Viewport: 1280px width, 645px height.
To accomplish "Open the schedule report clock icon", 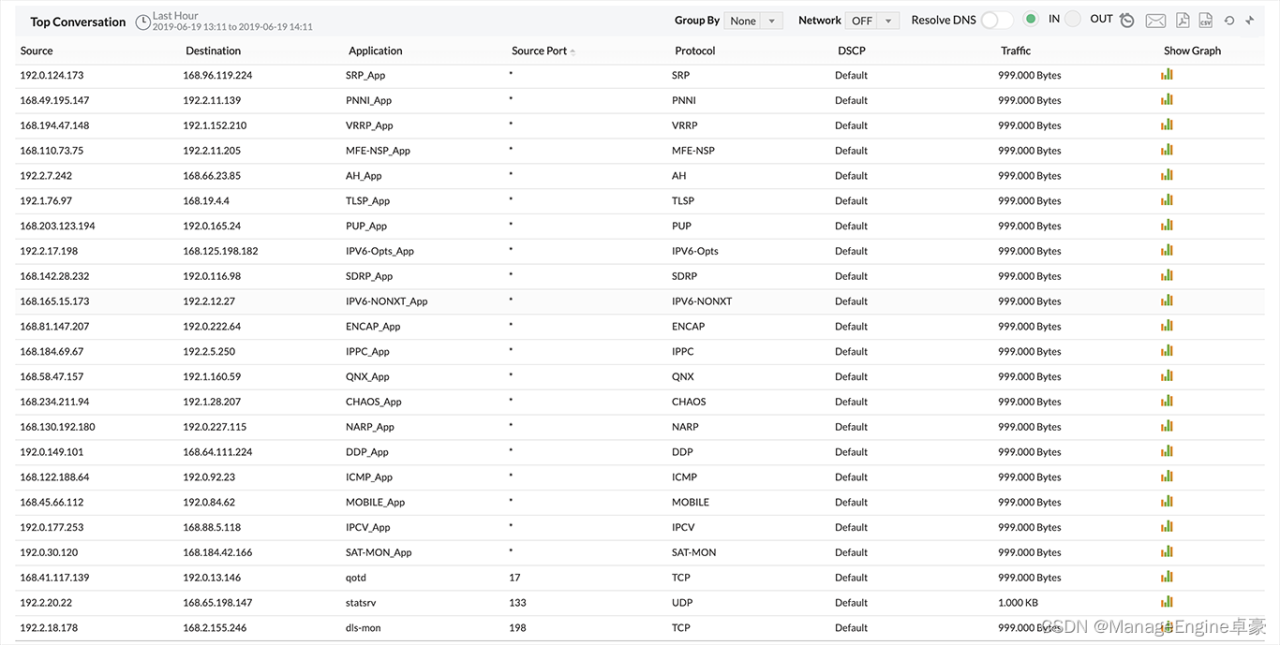I will click(x=1127, y=20).
